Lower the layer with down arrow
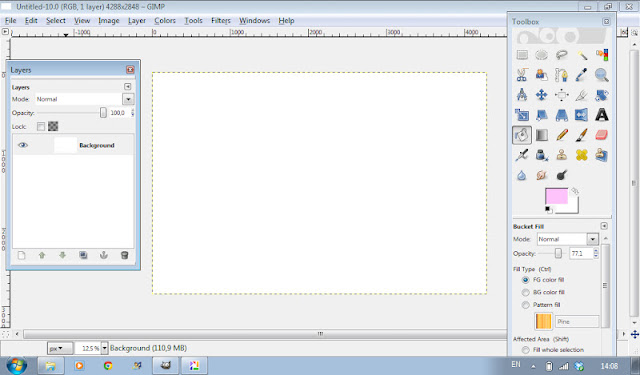 click(62, 255)
